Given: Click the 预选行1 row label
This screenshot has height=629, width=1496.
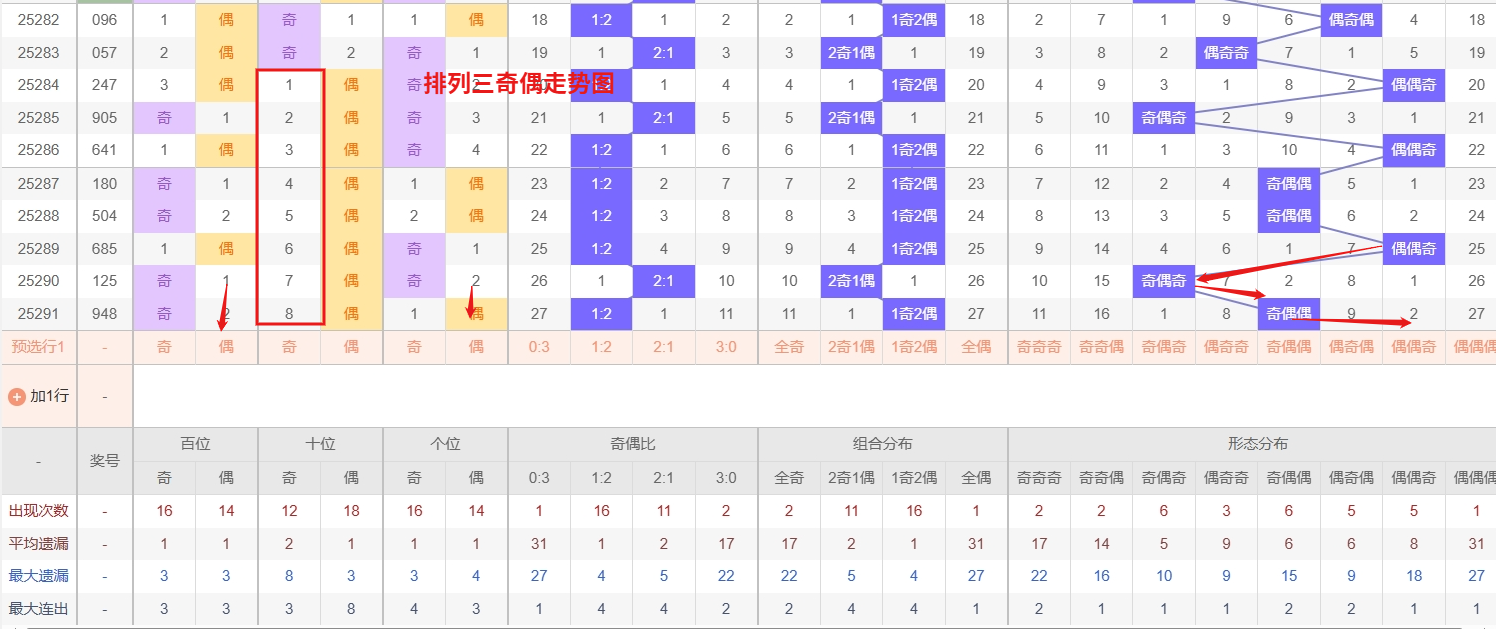Looking at the screenshot, I should (38, 347).
